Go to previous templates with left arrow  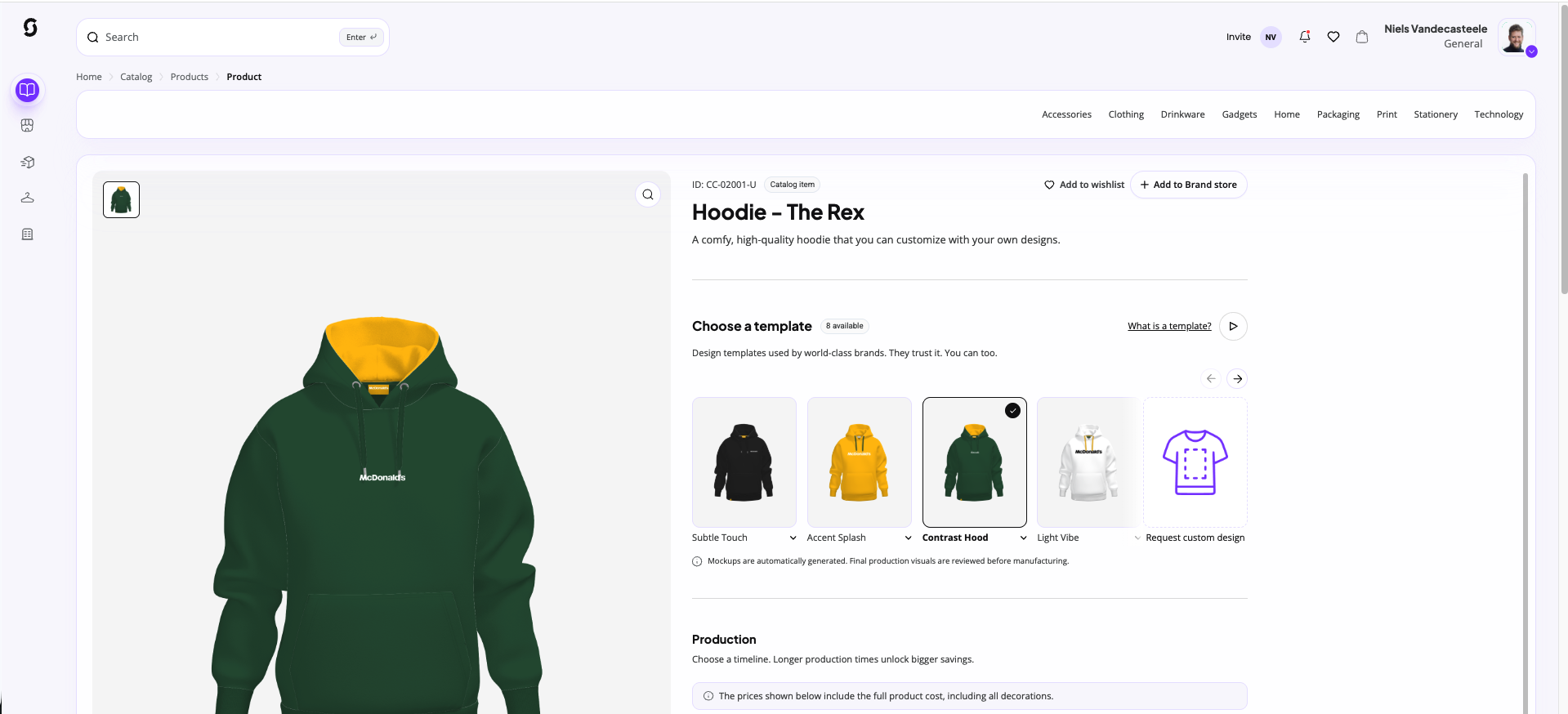click(1211, 378)
